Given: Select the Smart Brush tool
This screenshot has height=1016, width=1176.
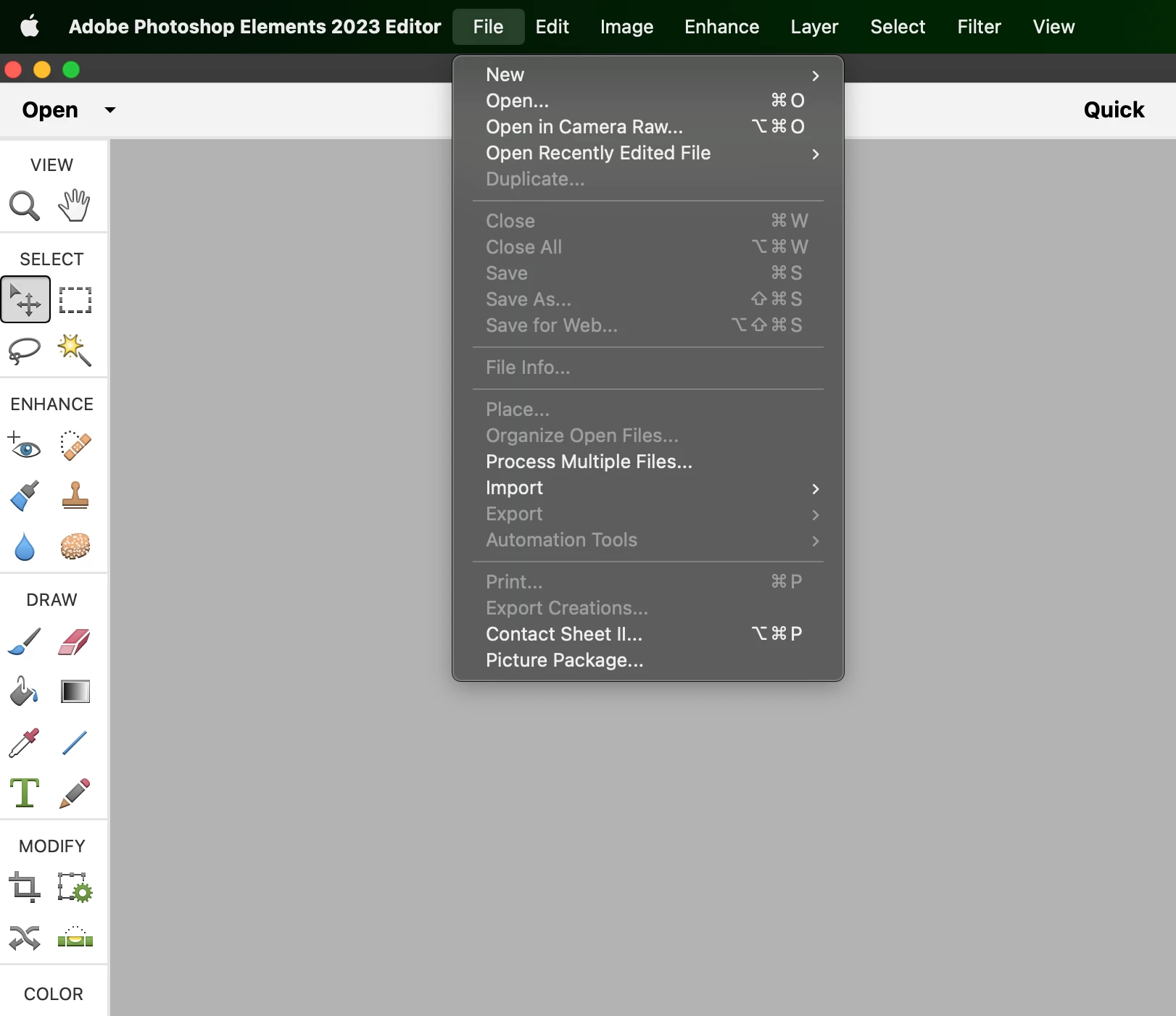Looking at the screenshot, I should point(25,496).
